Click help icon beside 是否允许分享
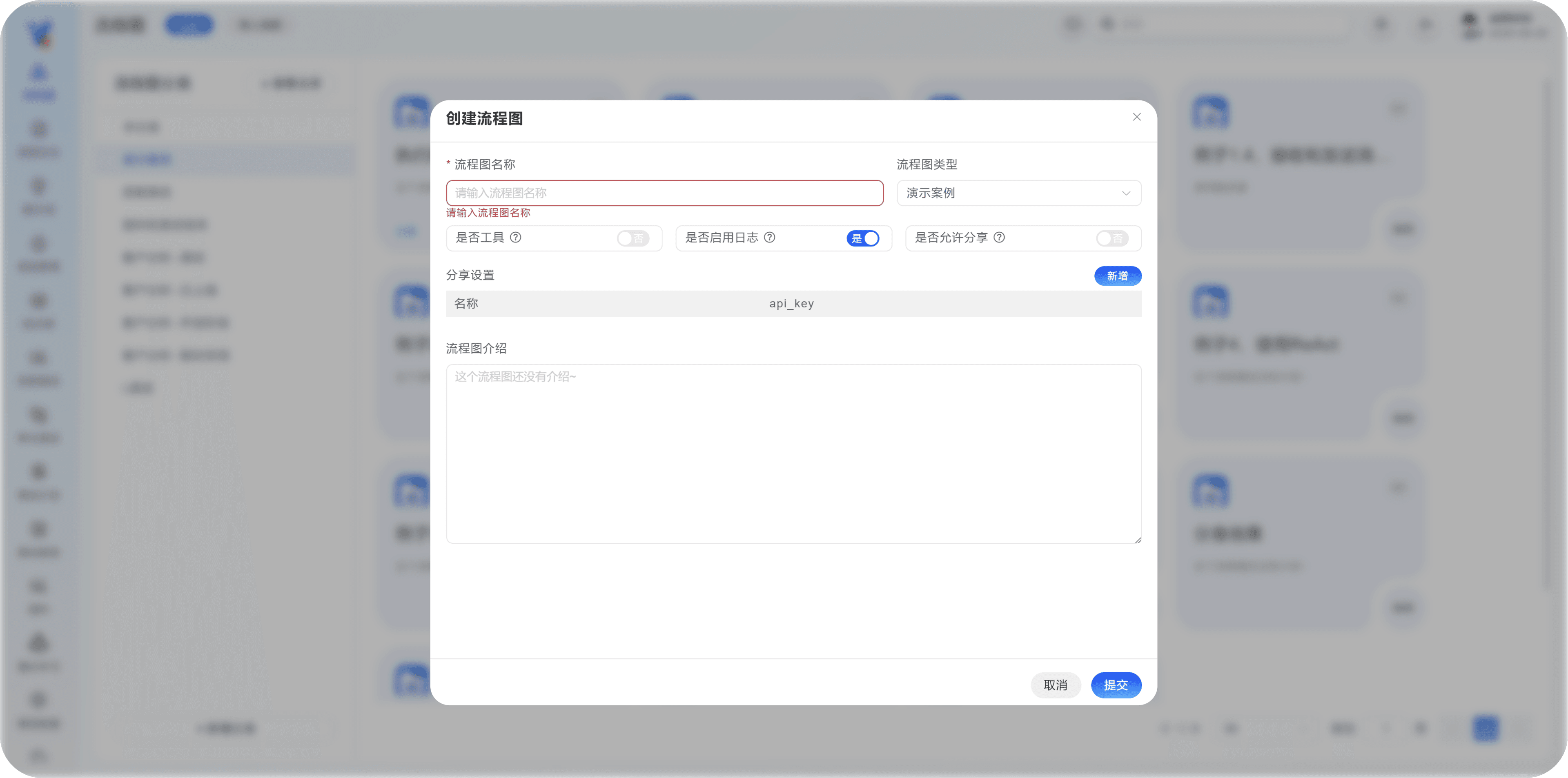Viewport: 1568px width, 778px height. coord(999,237)
